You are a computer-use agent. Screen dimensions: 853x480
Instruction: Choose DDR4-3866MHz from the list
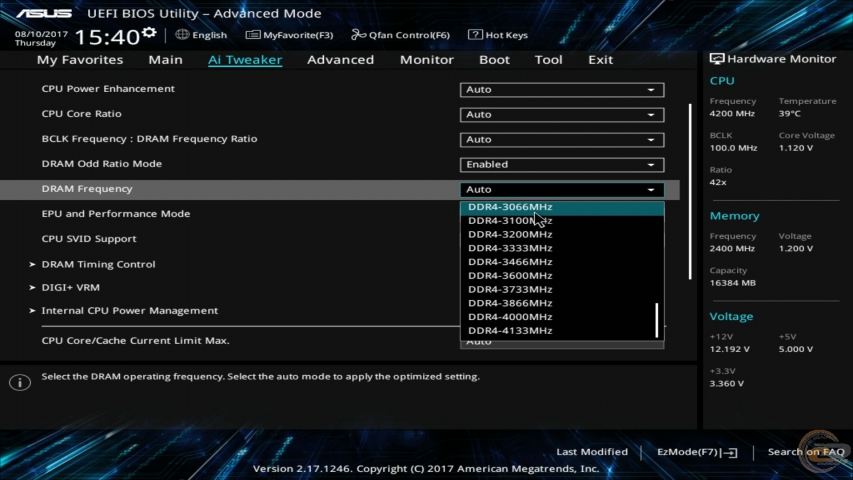point(559,303)
